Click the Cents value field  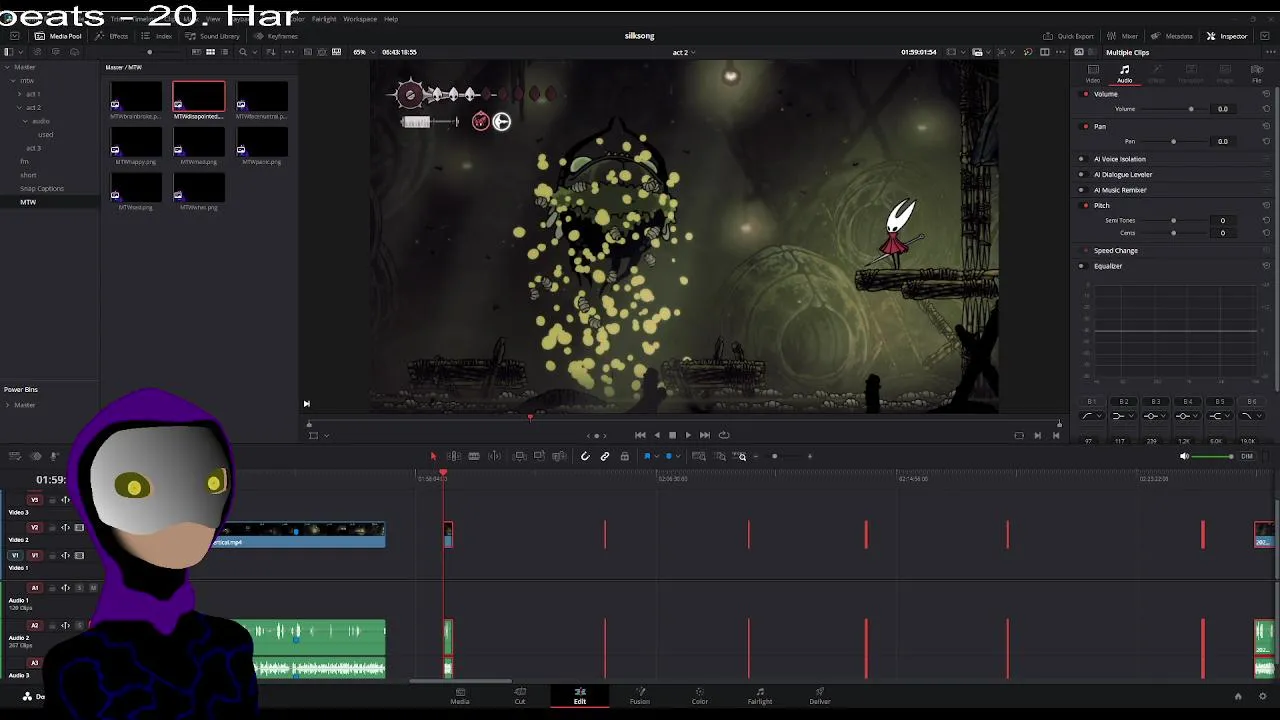click(1222, 233)
